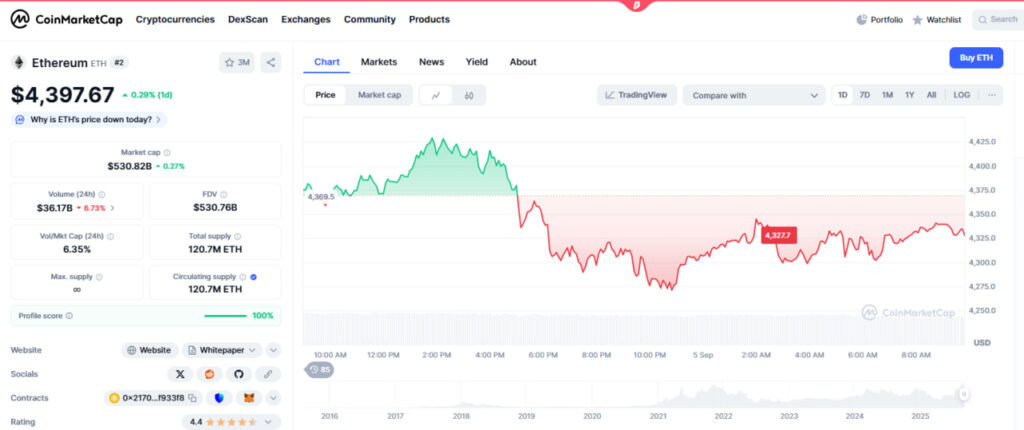Open the X (Twitter) social link
Screen dimensions: 1024x430
[180, 374]
